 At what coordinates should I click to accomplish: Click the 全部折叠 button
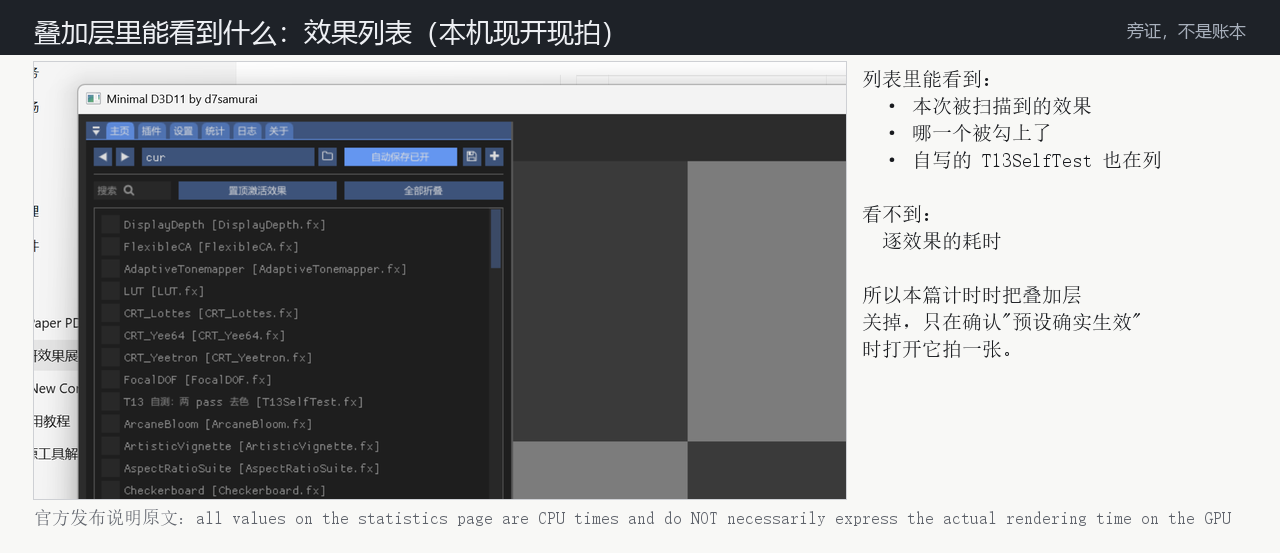(x=423, y=190)
